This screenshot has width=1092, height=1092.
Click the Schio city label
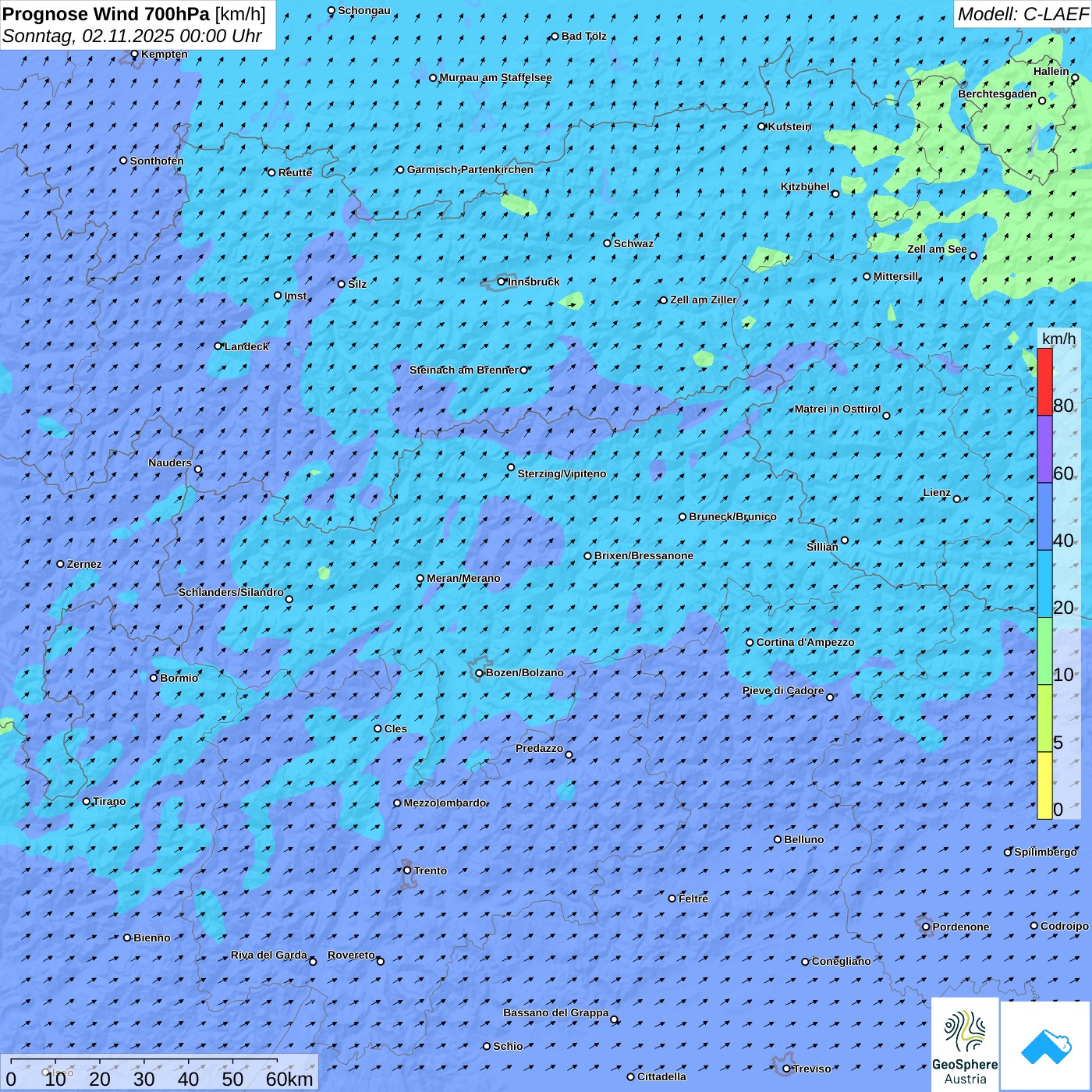pyautogui.click(x=508, y=1046)
